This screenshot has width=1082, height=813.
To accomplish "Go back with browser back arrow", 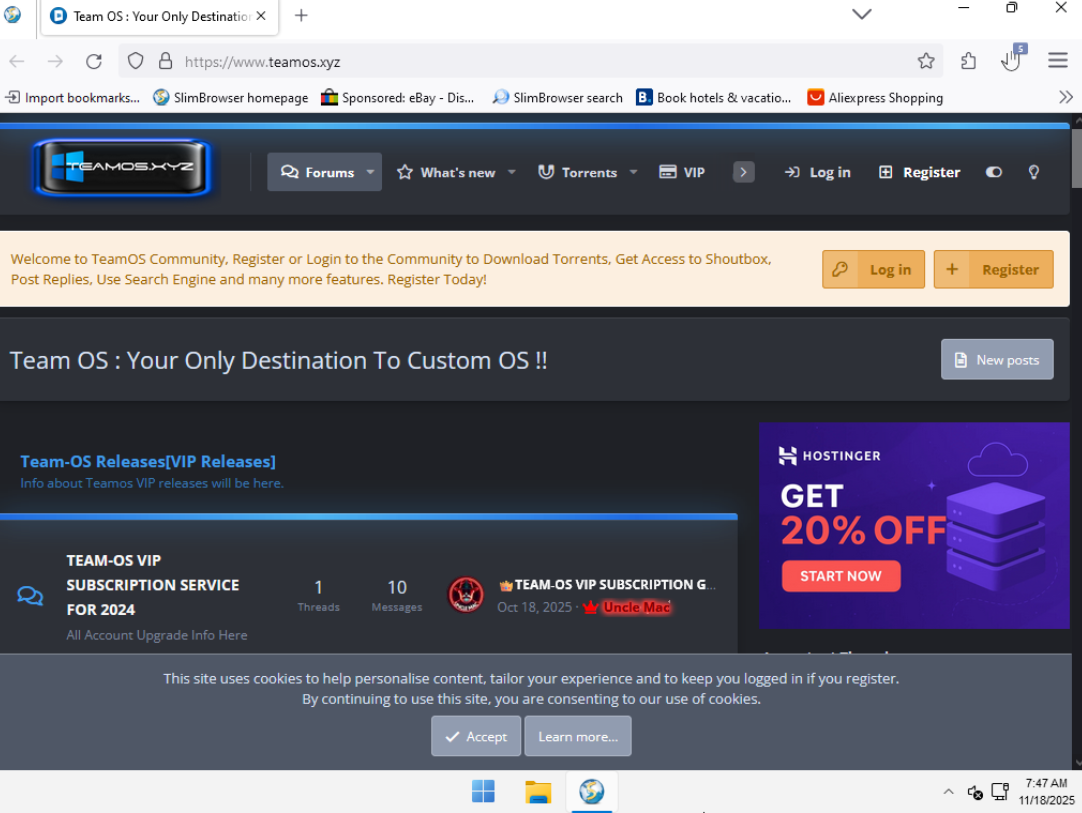I will pyautogui.click(x=17, y=61).
